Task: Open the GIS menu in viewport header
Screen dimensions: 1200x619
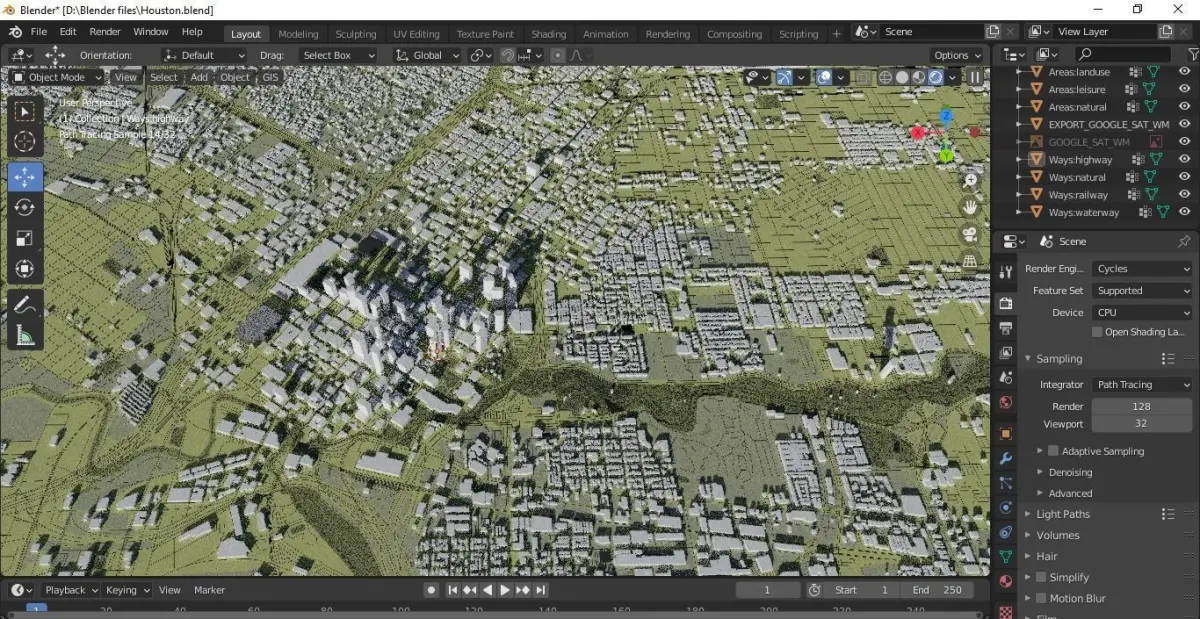Action: 270,77
